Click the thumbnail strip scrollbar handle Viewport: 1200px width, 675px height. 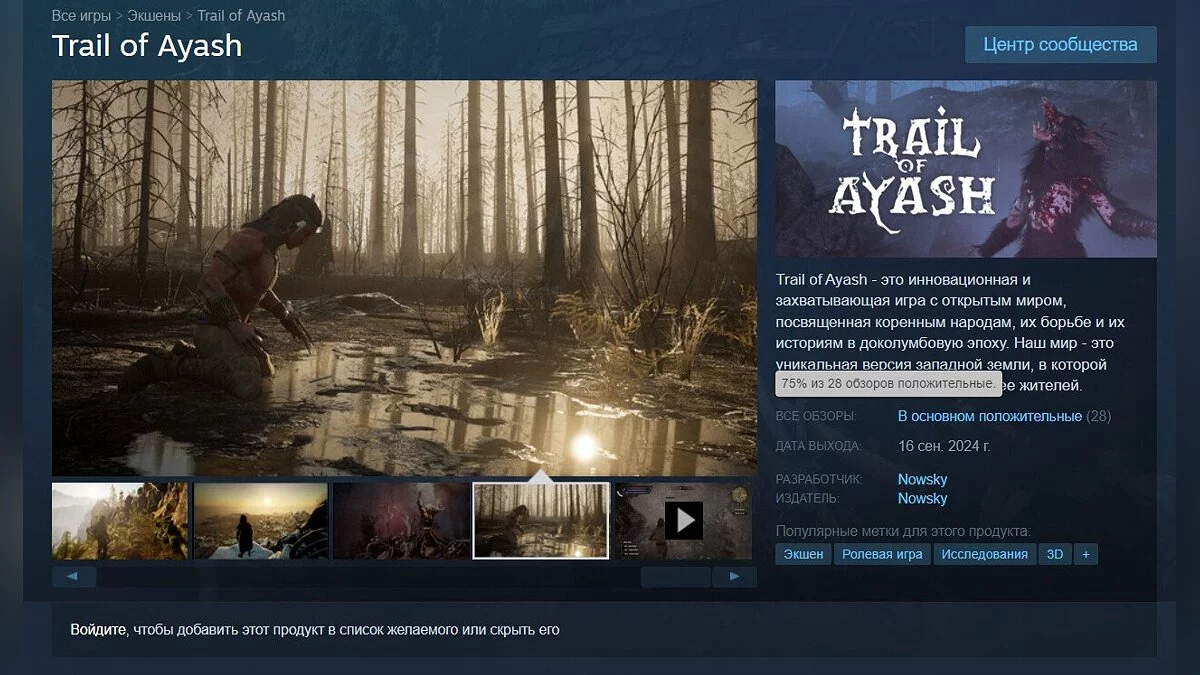(x=675, y=577)
